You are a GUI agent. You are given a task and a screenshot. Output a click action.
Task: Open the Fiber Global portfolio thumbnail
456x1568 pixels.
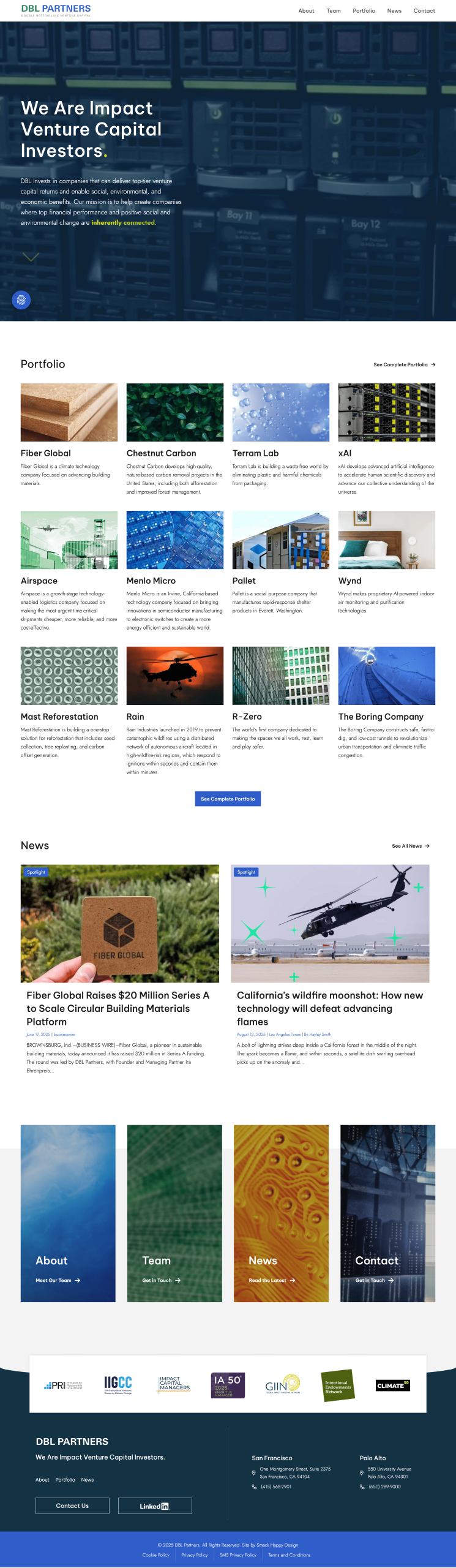tap(69, 412)
